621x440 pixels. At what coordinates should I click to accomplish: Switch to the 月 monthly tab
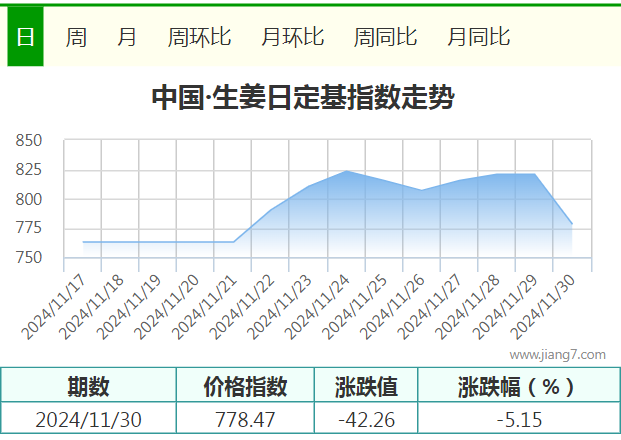point(127,37)
